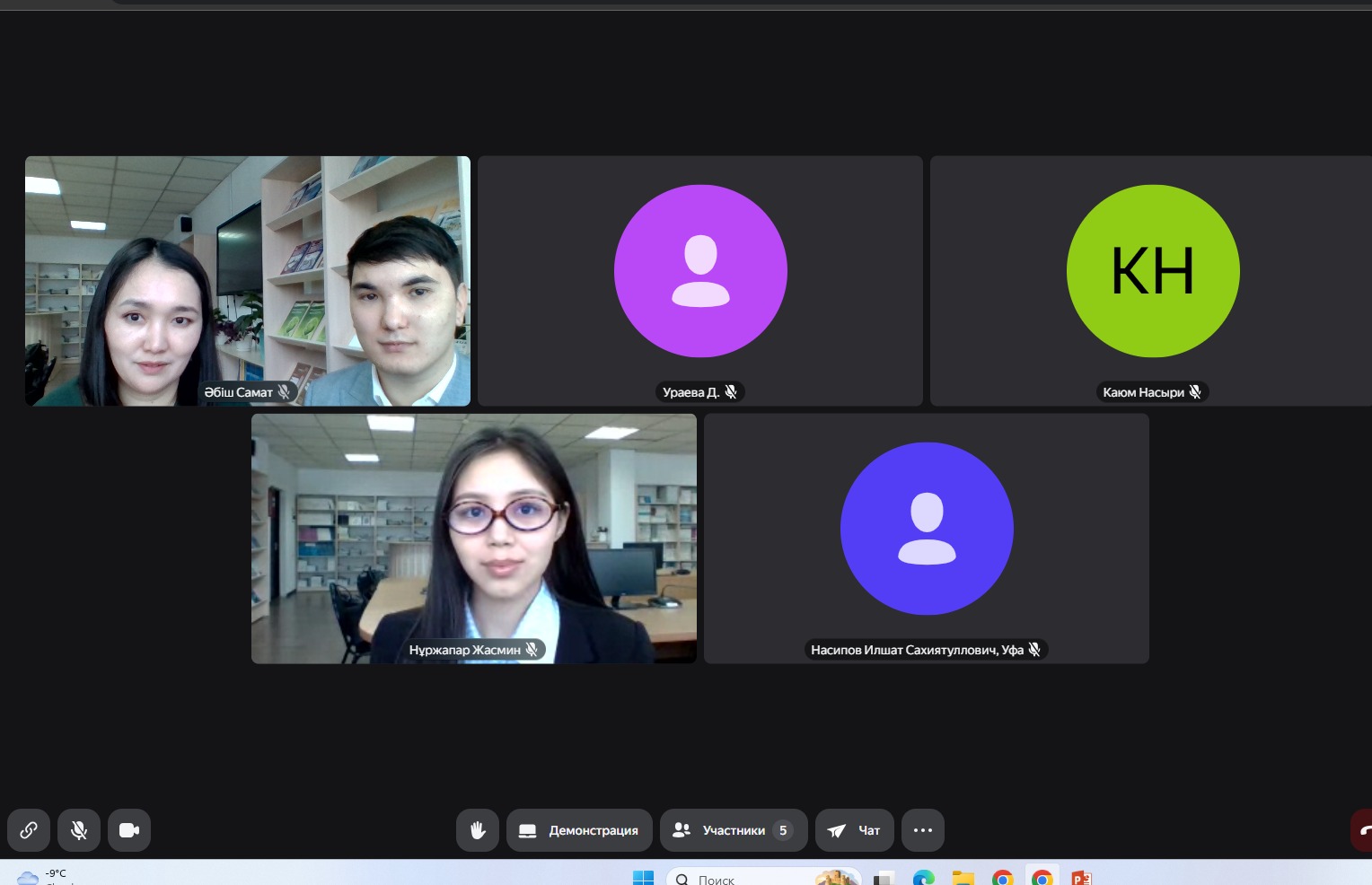
Task: Open Microsoft Edge from the taskbar
Action: point(923,878)
